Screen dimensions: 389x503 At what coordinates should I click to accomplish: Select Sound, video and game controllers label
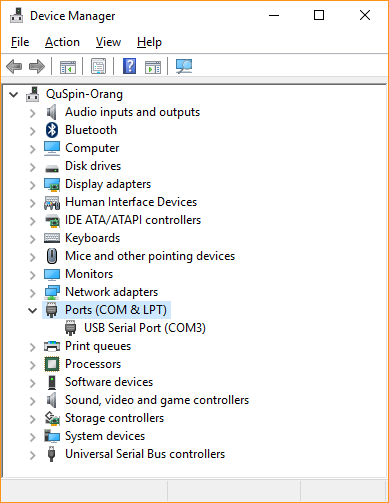point(157,400)
